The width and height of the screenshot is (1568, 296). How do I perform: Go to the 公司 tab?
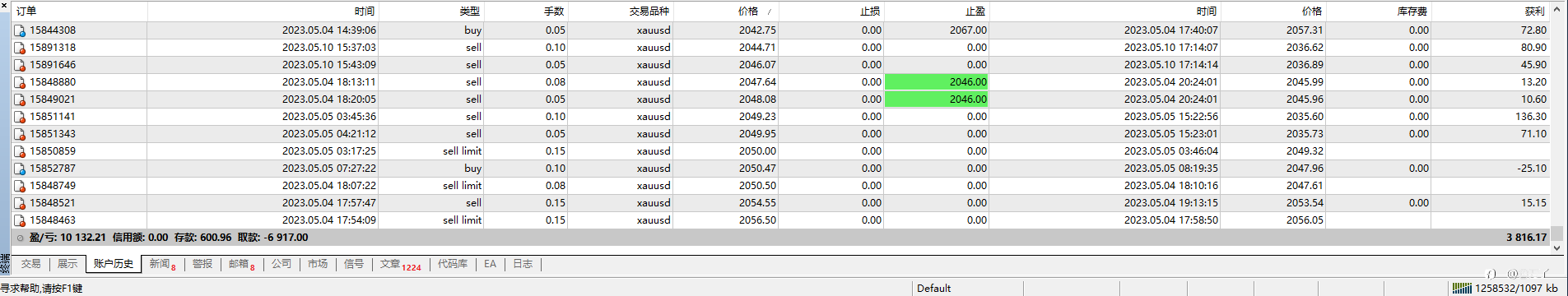coord(281,264)
